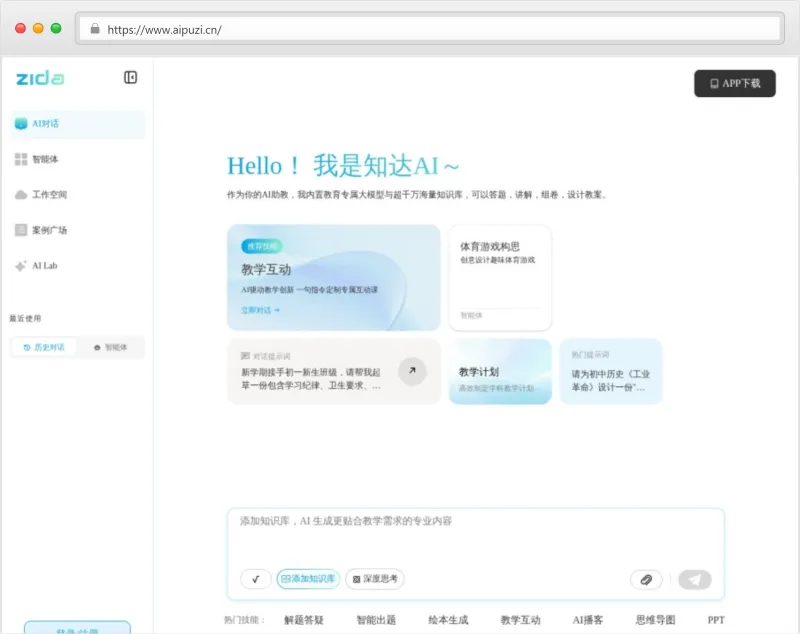Choose the 解题答疑 hot skill
This screenshot has width=800, height=634.
pos(304,620)
